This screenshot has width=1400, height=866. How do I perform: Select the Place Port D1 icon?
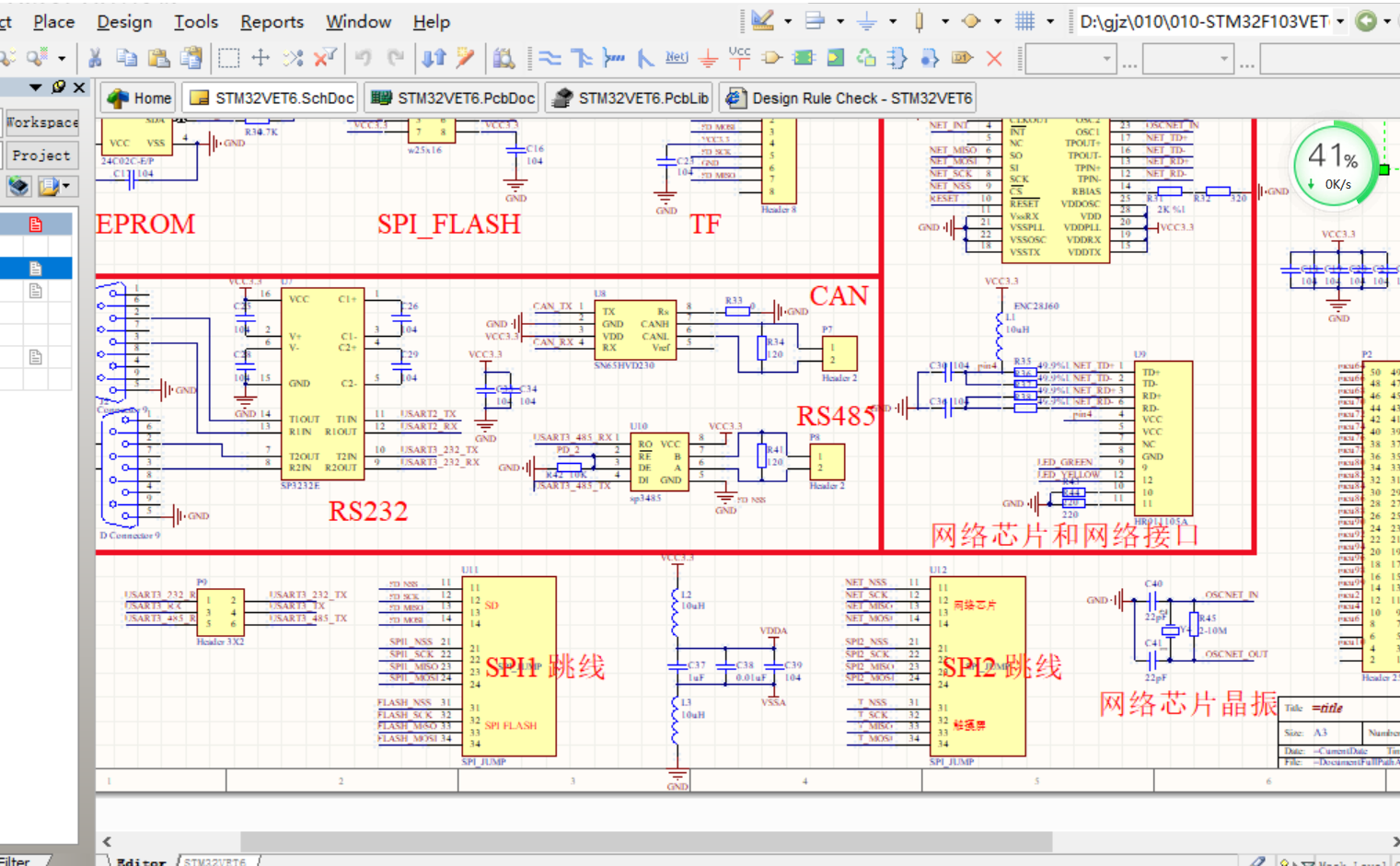click(x=962, y=59)
